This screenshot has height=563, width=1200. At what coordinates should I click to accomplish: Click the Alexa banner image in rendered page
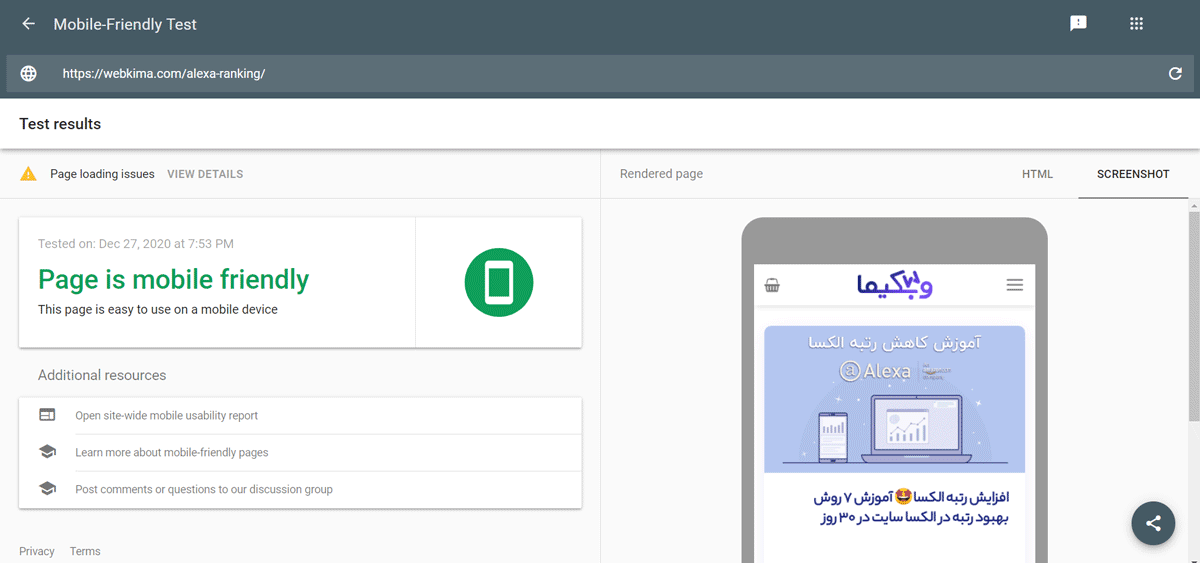pos(894,399)
